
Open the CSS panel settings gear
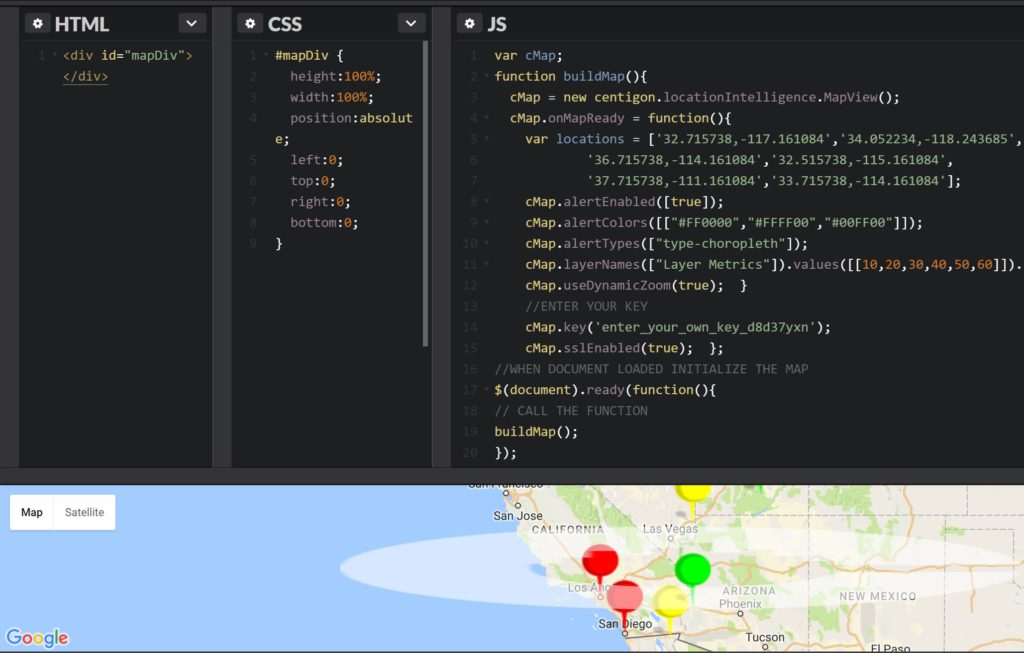pos(248,22)
